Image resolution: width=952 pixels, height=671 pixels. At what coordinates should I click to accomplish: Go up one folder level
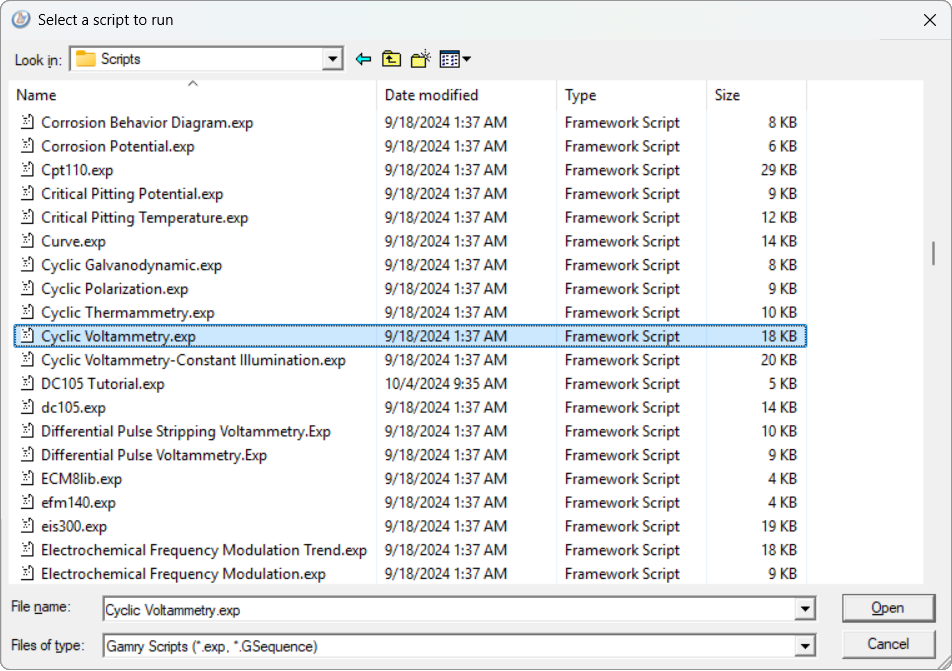[392, 59]
